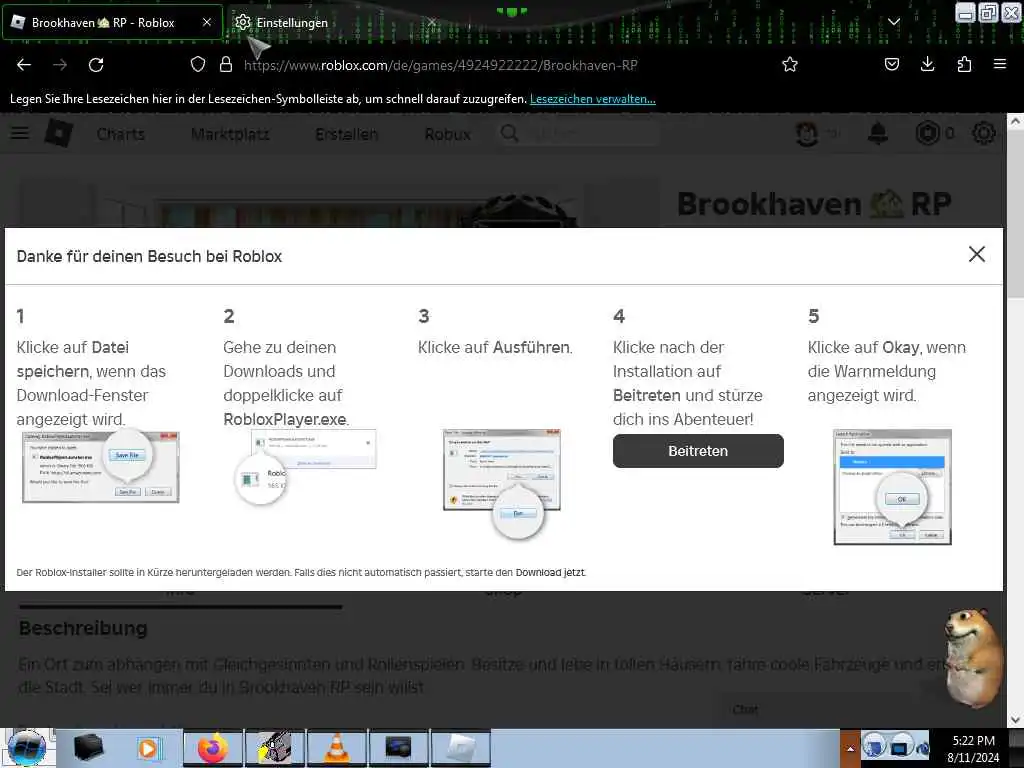Image resolution: width=1024 pixels, height=768 pixels.
Task: Open the knight character taskbar app
Action: (x=274, y=748)
